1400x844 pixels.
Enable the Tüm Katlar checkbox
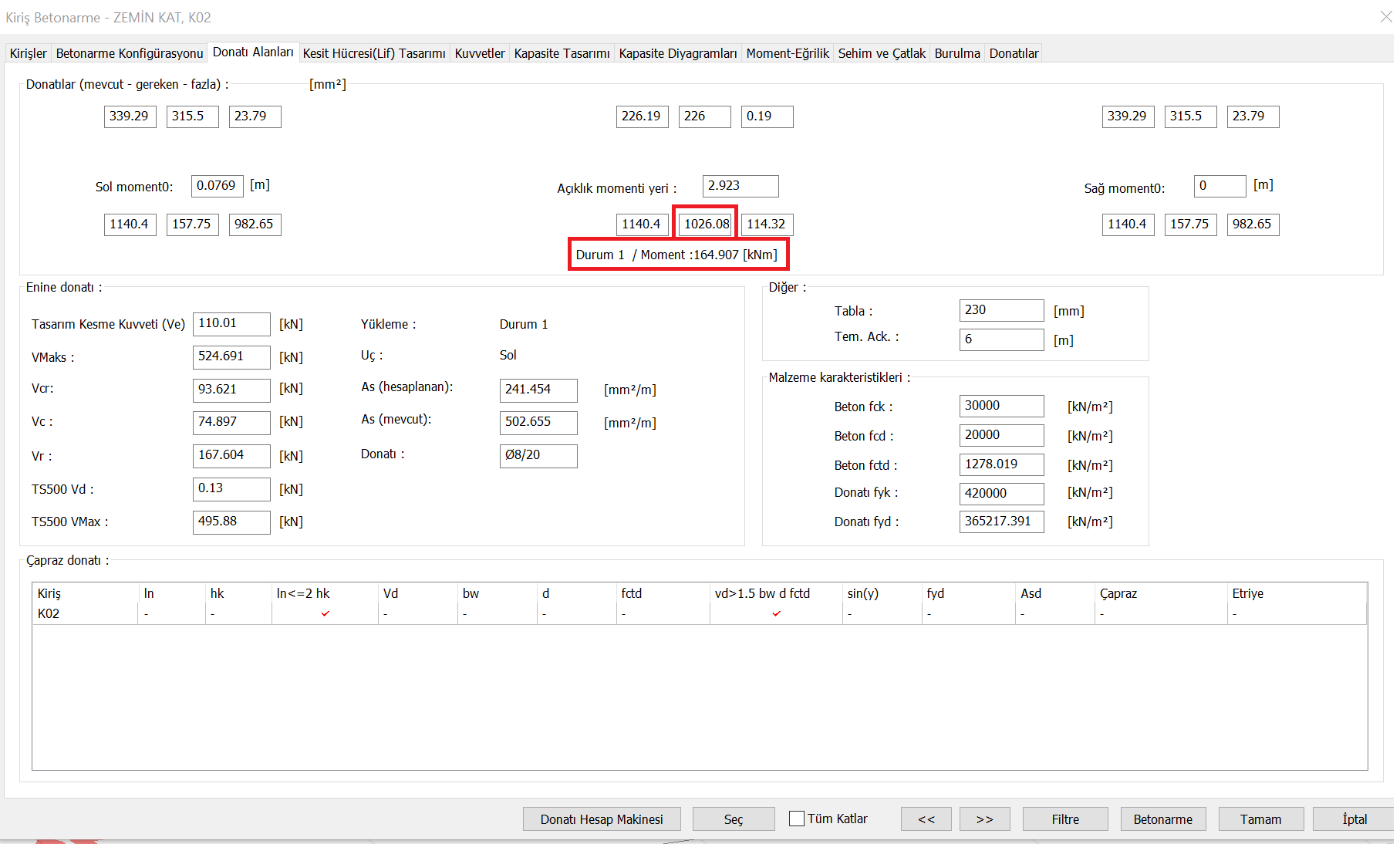click(797, 819)
